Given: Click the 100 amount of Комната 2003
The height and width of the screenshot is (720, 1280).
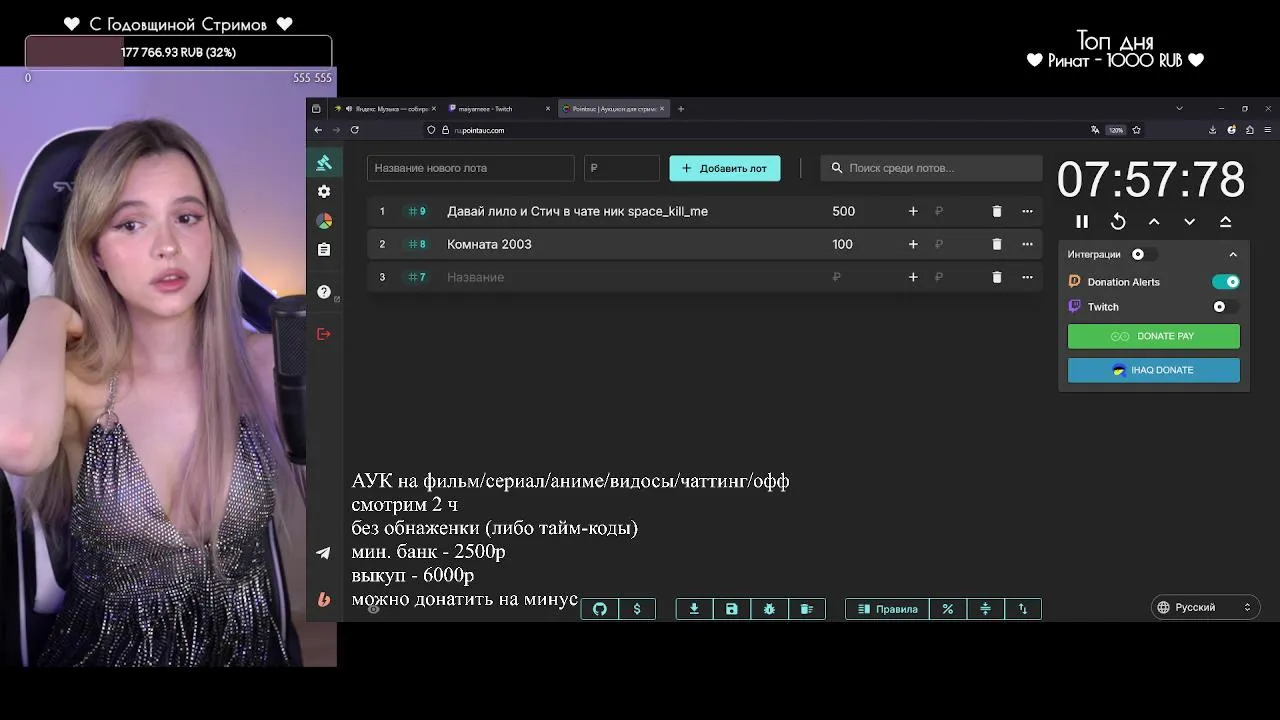Looking at the screenshot, I should (x=843, y=244).
